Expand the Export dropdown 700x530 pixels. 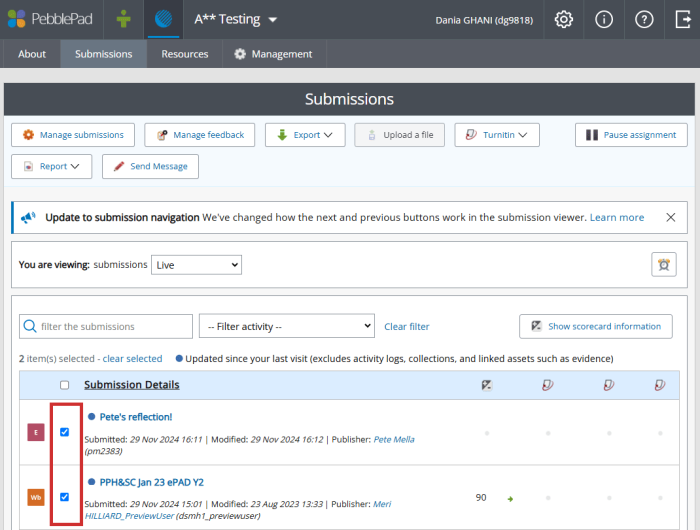click(305, 135)
